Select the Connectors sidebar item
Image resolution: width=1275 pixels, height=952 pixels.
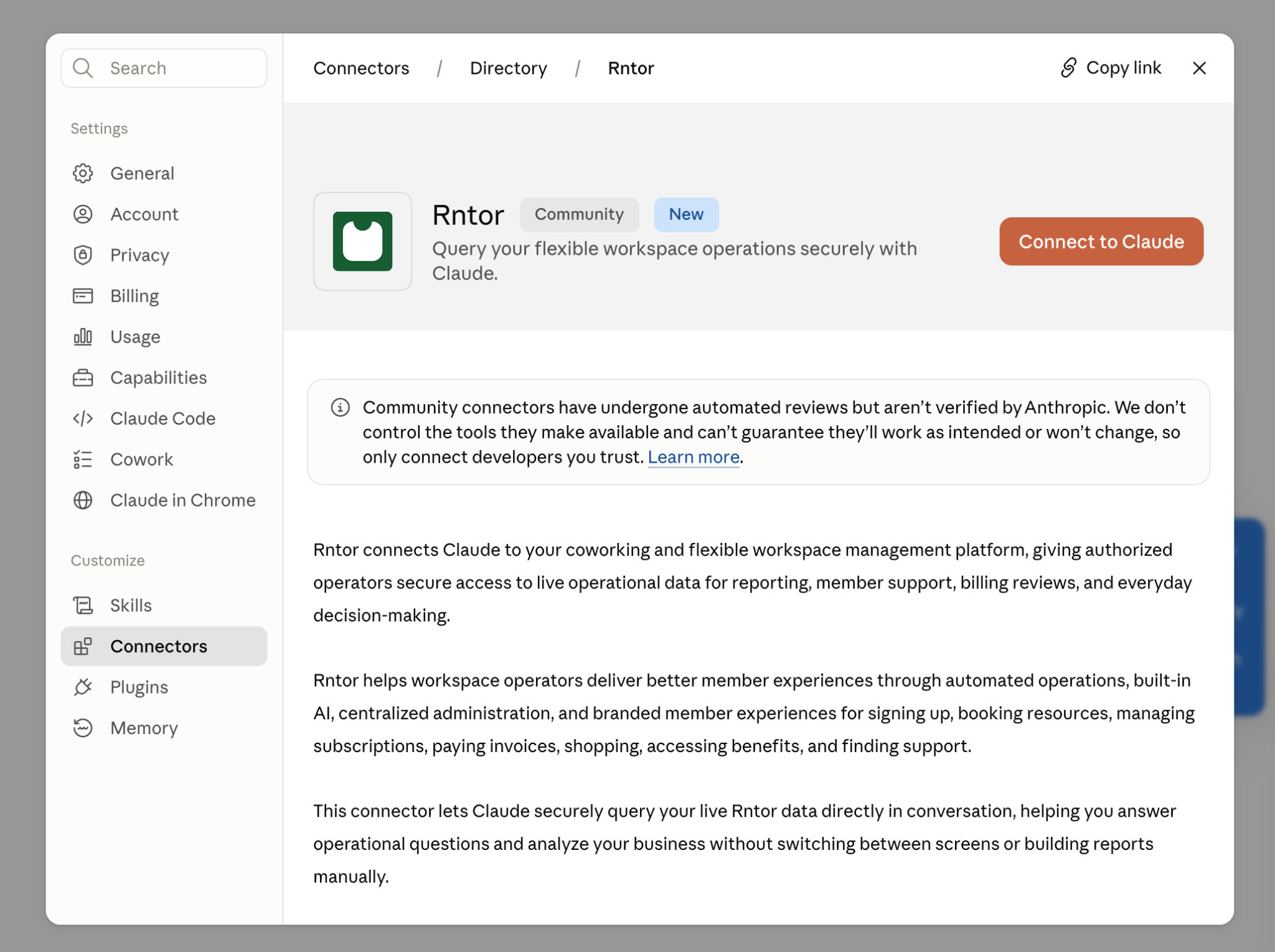click(164, 646)
